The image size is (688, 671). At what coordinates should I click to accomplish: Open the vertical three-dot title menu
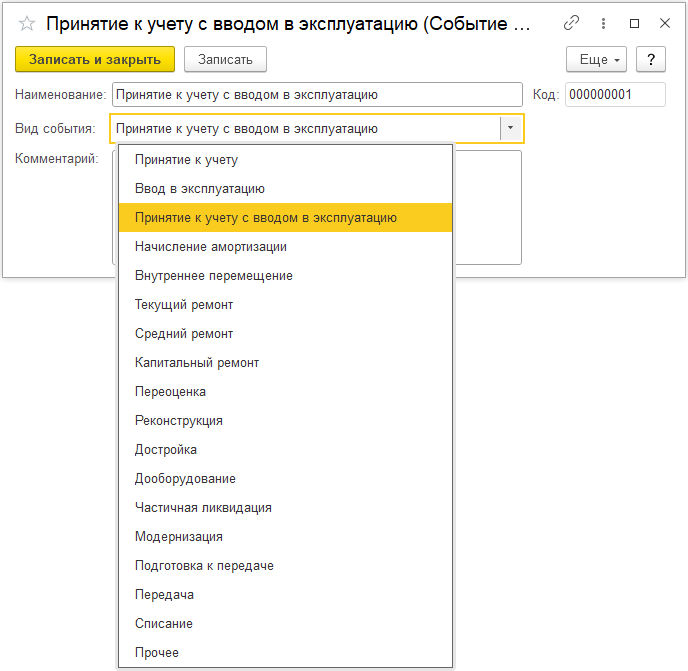point(603,23)
